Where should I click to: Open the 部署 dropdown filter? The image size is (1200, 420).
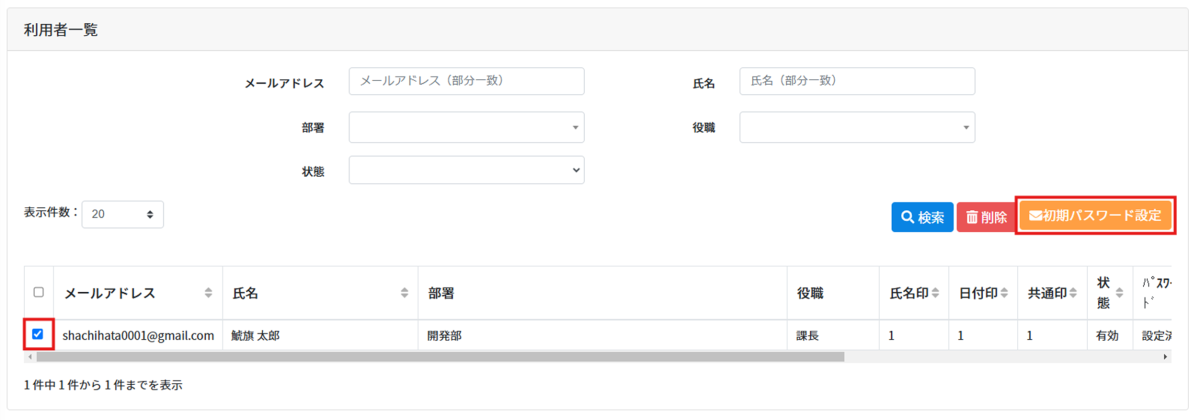click(466, 127)
